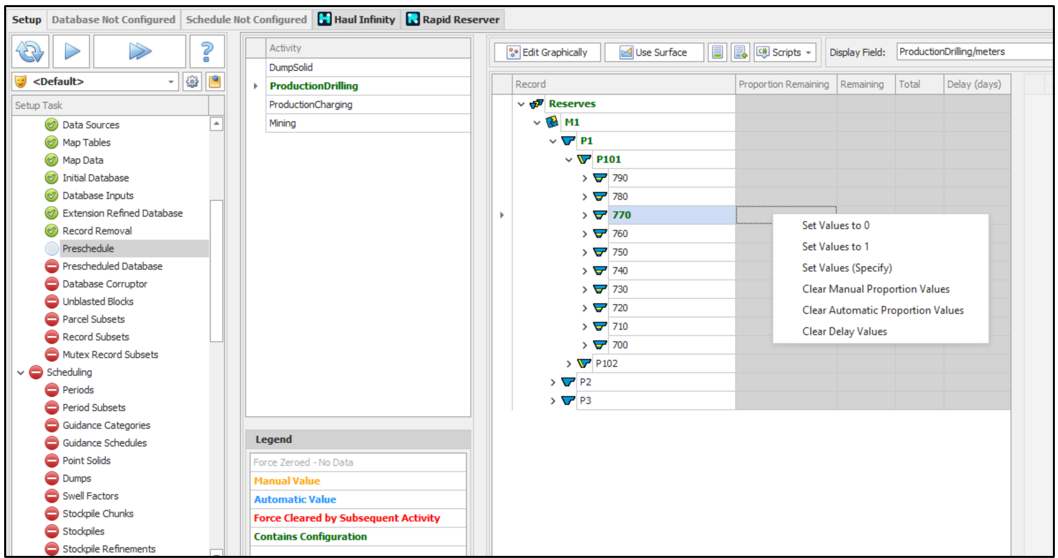Select Clear Delay Values menu entry
The height and width of the screenshot is (558, 1058).
(x=844, y=331)
